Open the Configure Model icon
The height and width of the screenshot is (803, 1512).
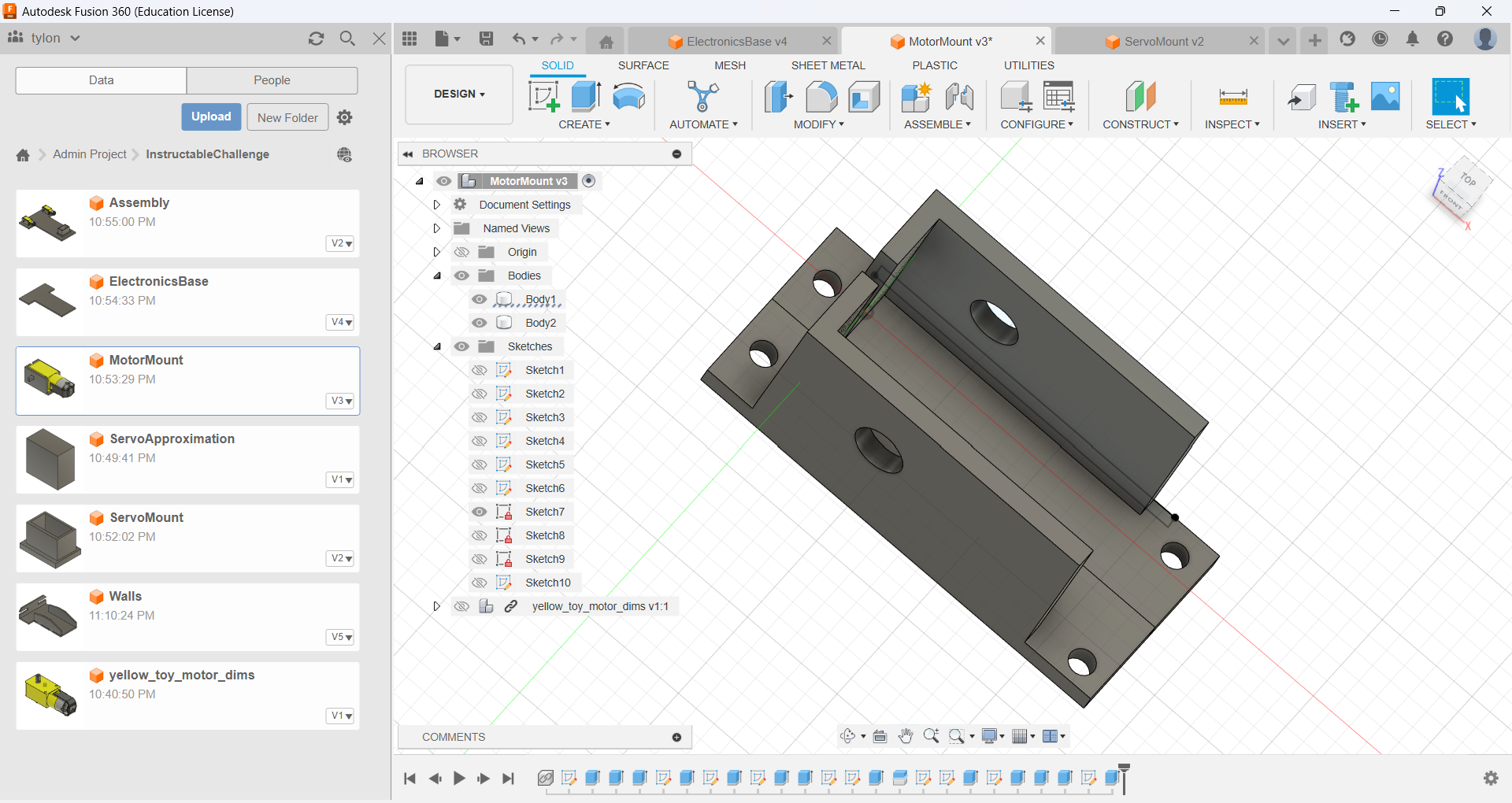(1016, 97)
